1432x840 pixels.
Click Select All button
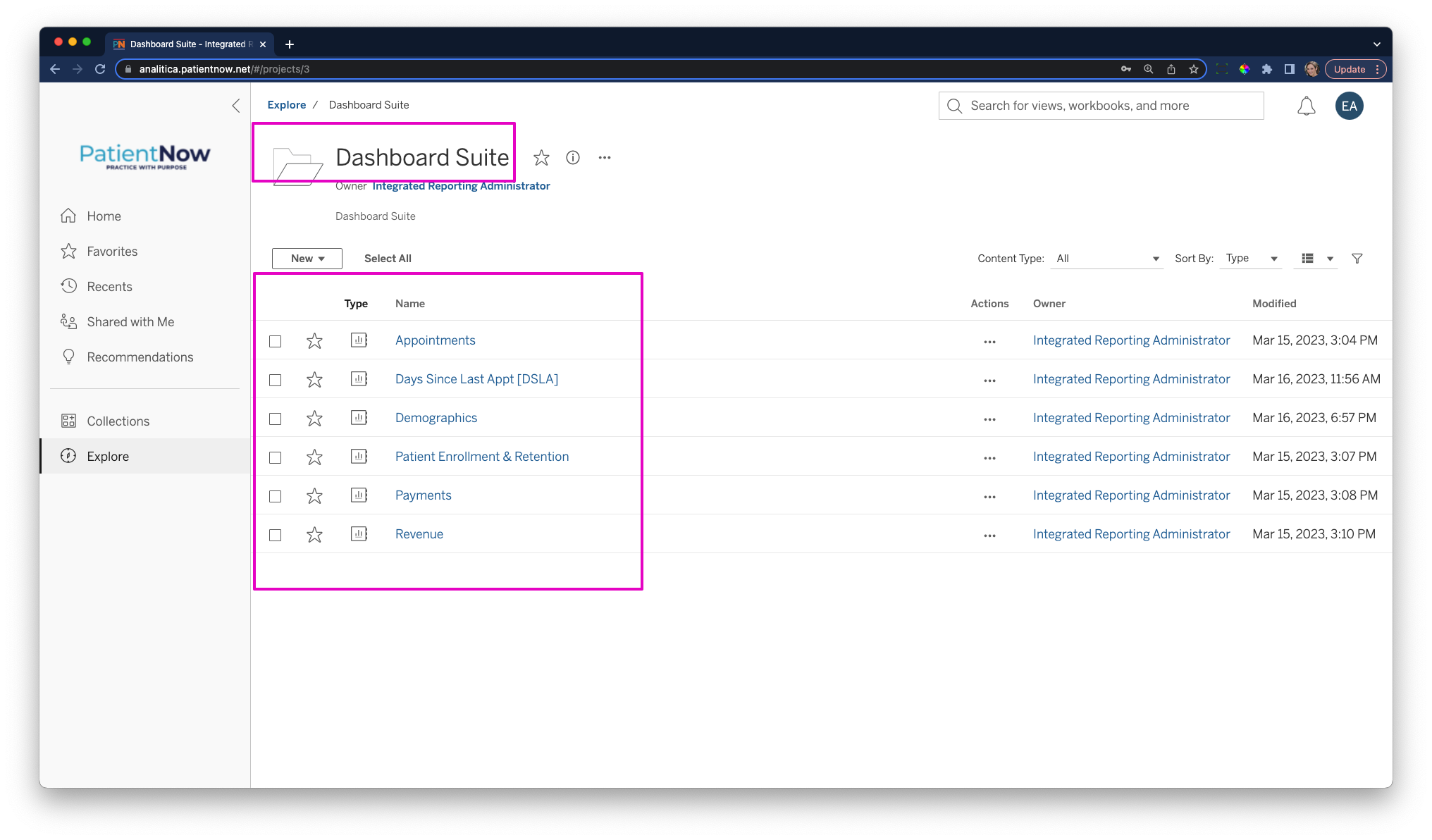tap(387, 258)
